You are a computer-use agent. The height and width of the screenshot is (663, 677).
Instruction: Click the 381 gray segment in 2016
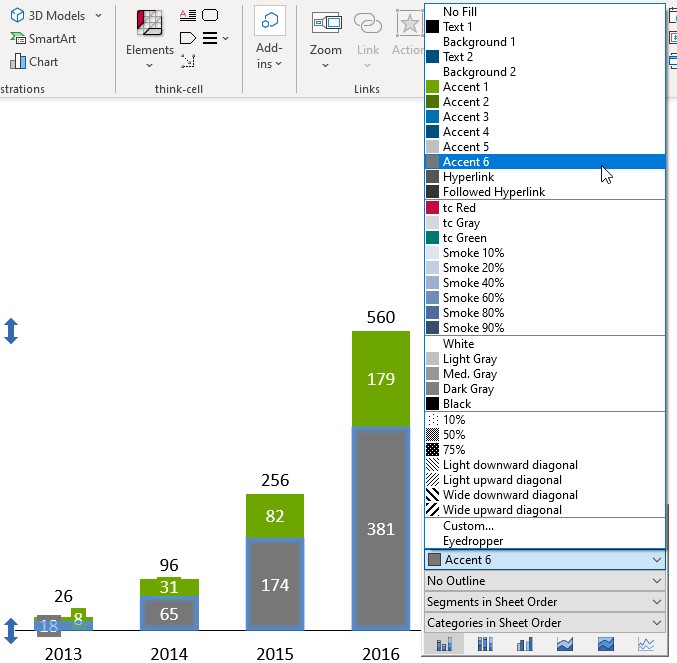(x=380, y=529)
